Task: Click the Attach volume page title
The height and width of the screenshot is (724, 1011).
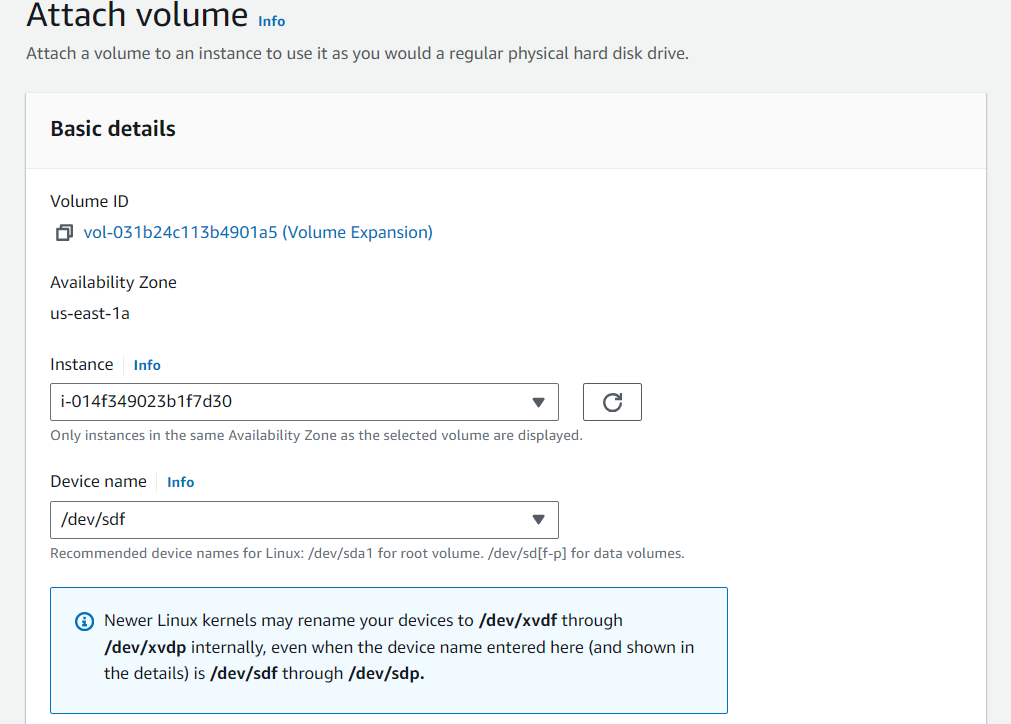Action: [x=137, y=17]
